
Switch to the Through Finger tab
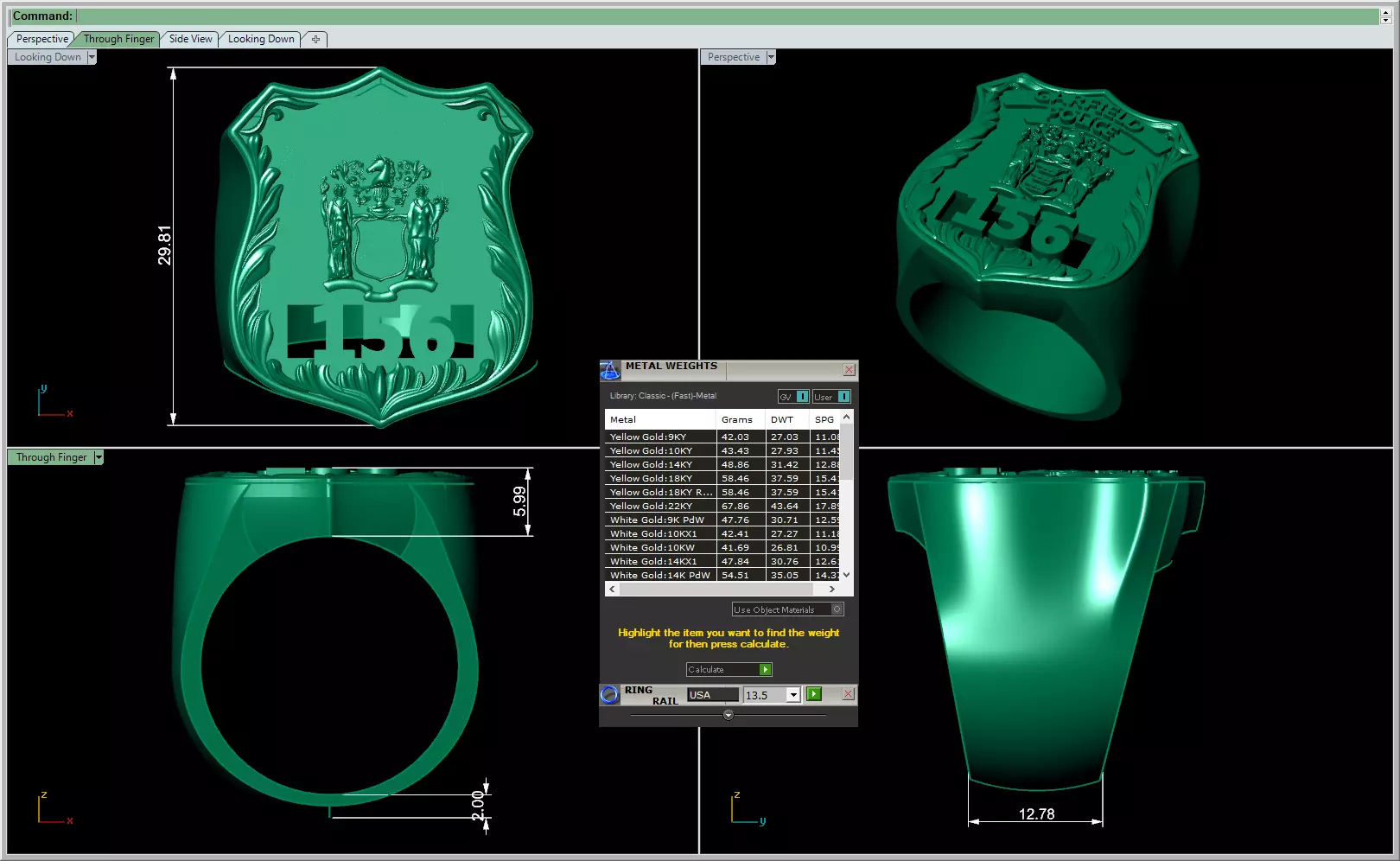click(x=118, y=39)
